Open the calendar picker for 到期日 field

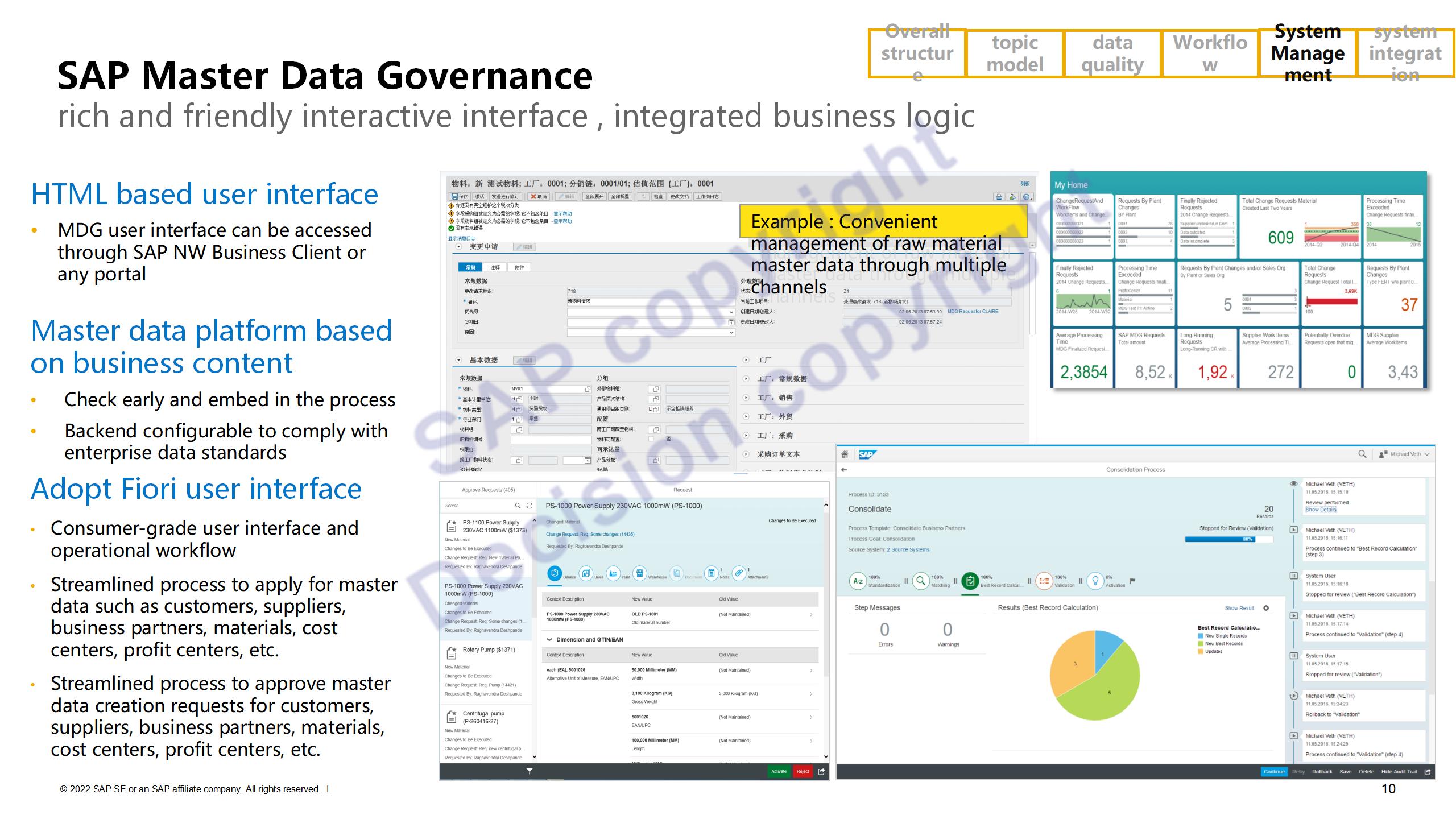tap(731, 322)
